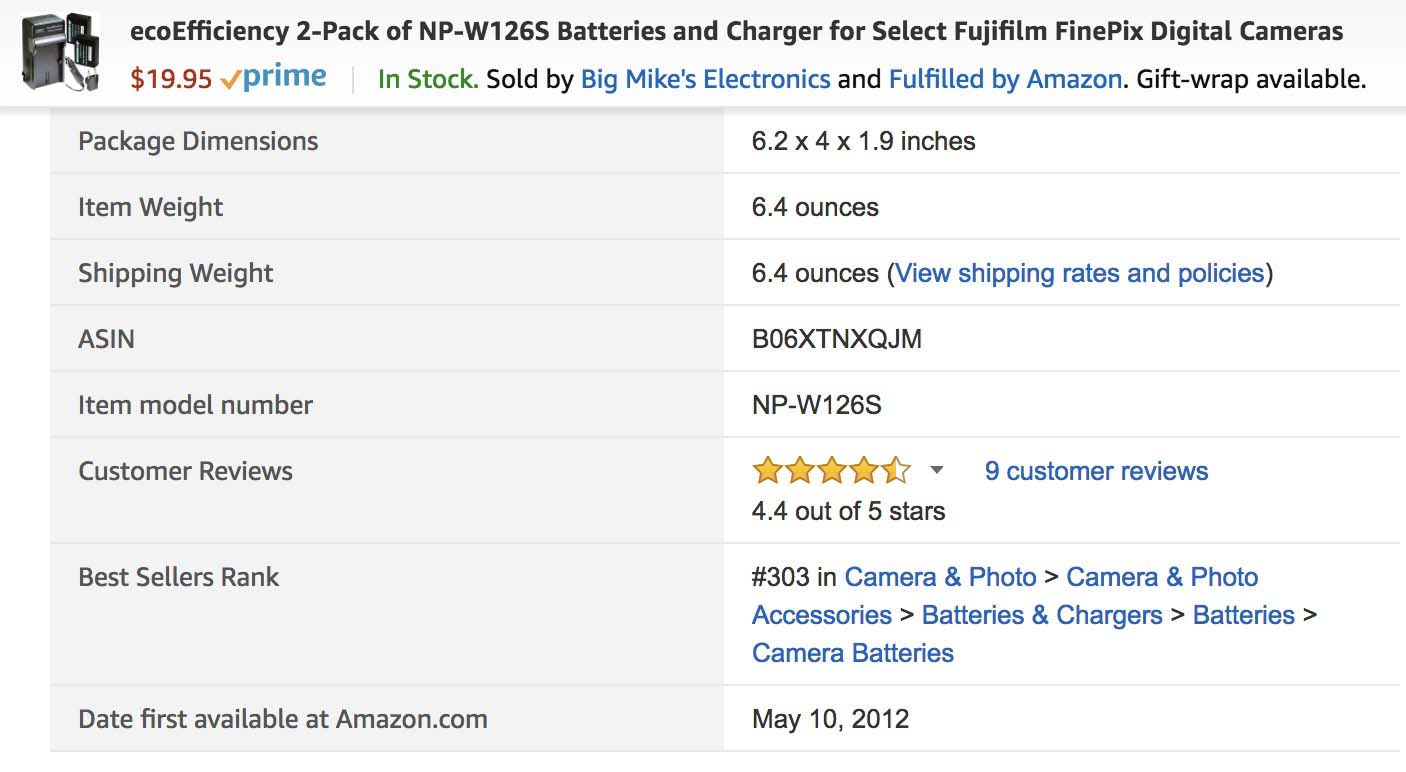Image resolution: width=1406 pixels, height=772 pixels.
Task: Open Camera & Photo Accessories category
Action: coord(1005,596)
